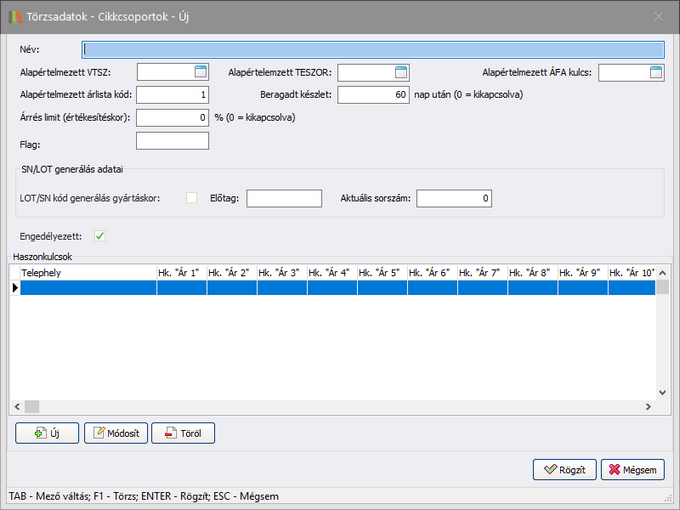Select the Aktuális sorszám field
The image size is (680, 510).
[x=454, y=198]
